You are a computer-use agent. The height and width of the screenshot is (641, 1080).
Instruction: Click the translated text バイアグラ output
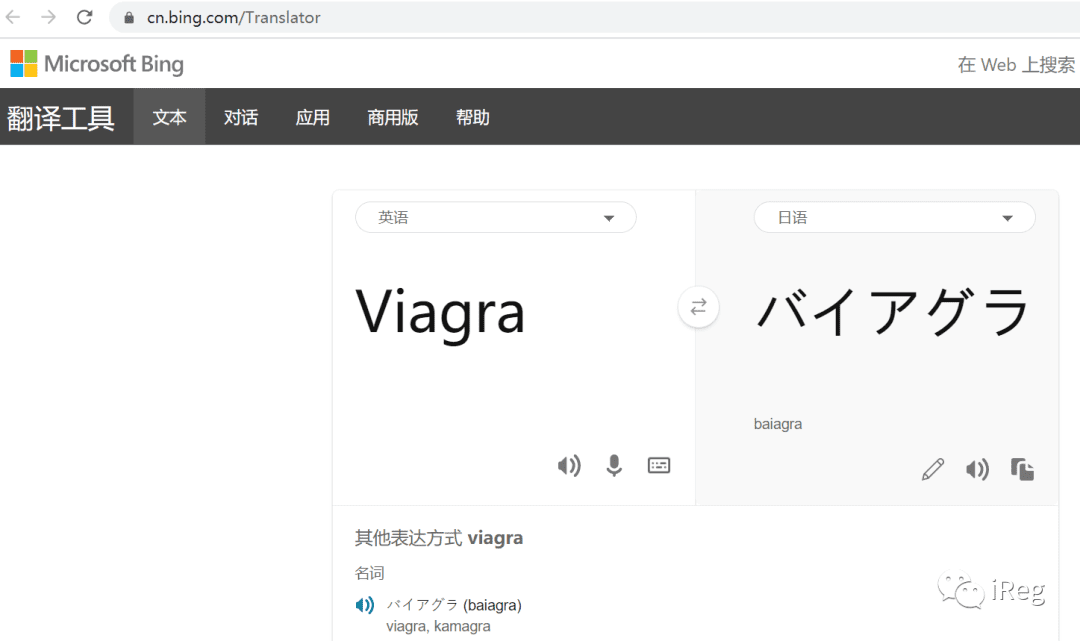click(x=893, y=312)
